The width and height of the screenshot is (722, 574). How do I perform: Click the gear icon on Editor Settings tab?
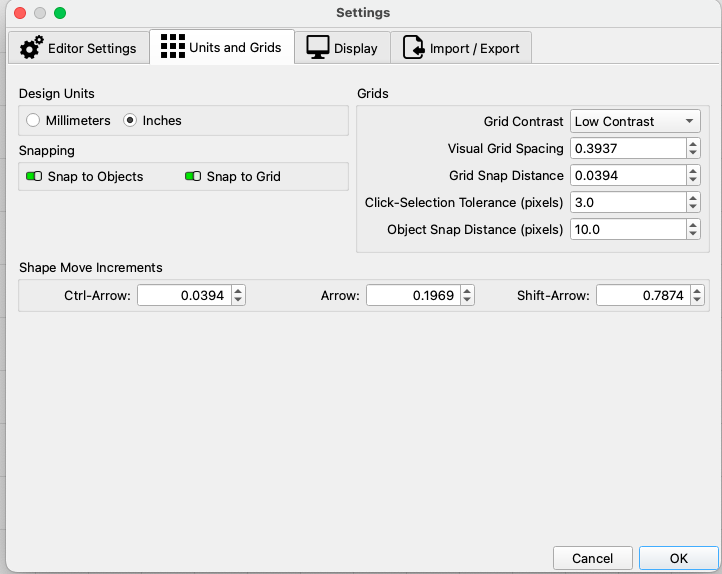(32, 48)
